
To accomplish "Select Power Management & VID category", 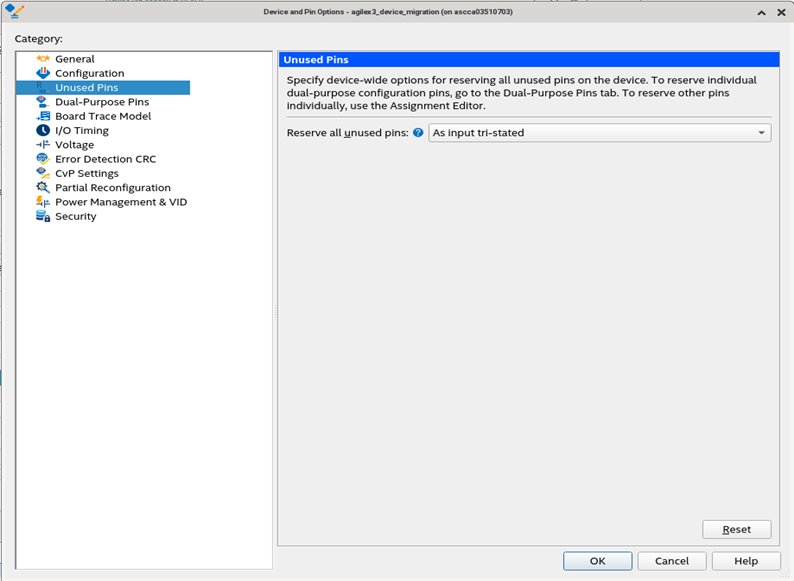I will click(121, 202).
